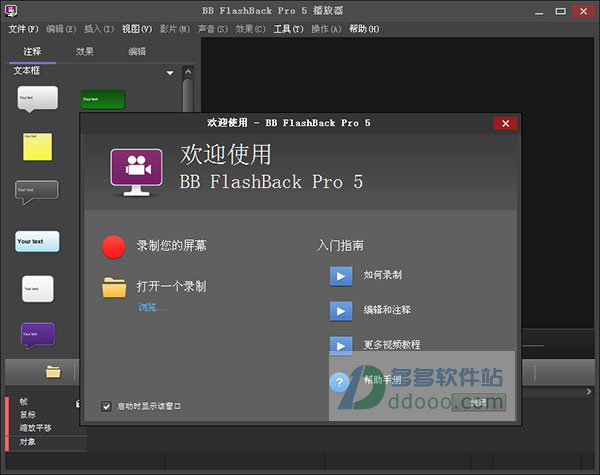Switch to the 注释 tab
Viewport: 600px width, 475px height.
tap(32, 52)
